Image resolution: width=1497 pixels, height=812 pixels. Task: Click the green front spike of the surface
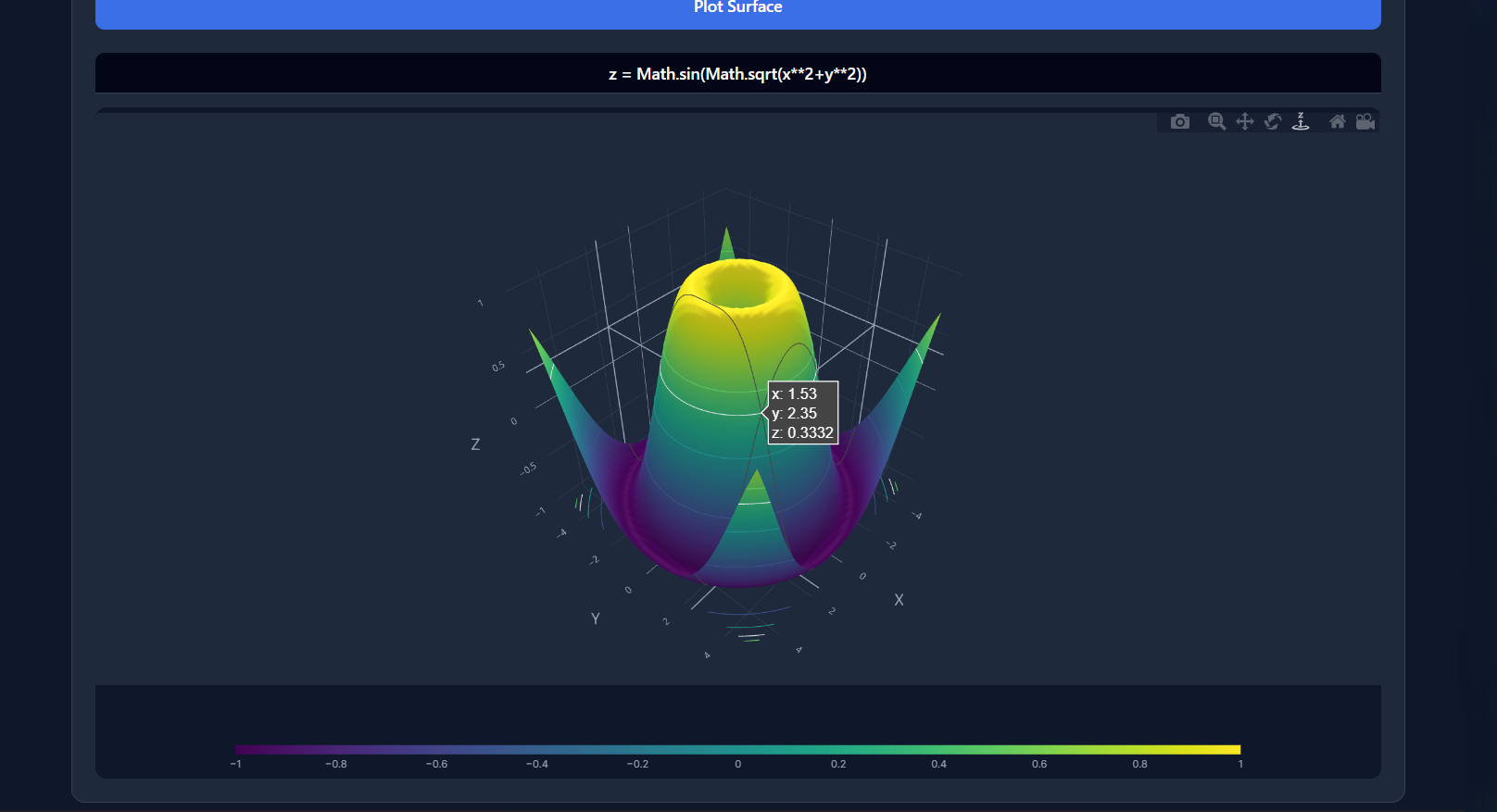tap(756, 500)
